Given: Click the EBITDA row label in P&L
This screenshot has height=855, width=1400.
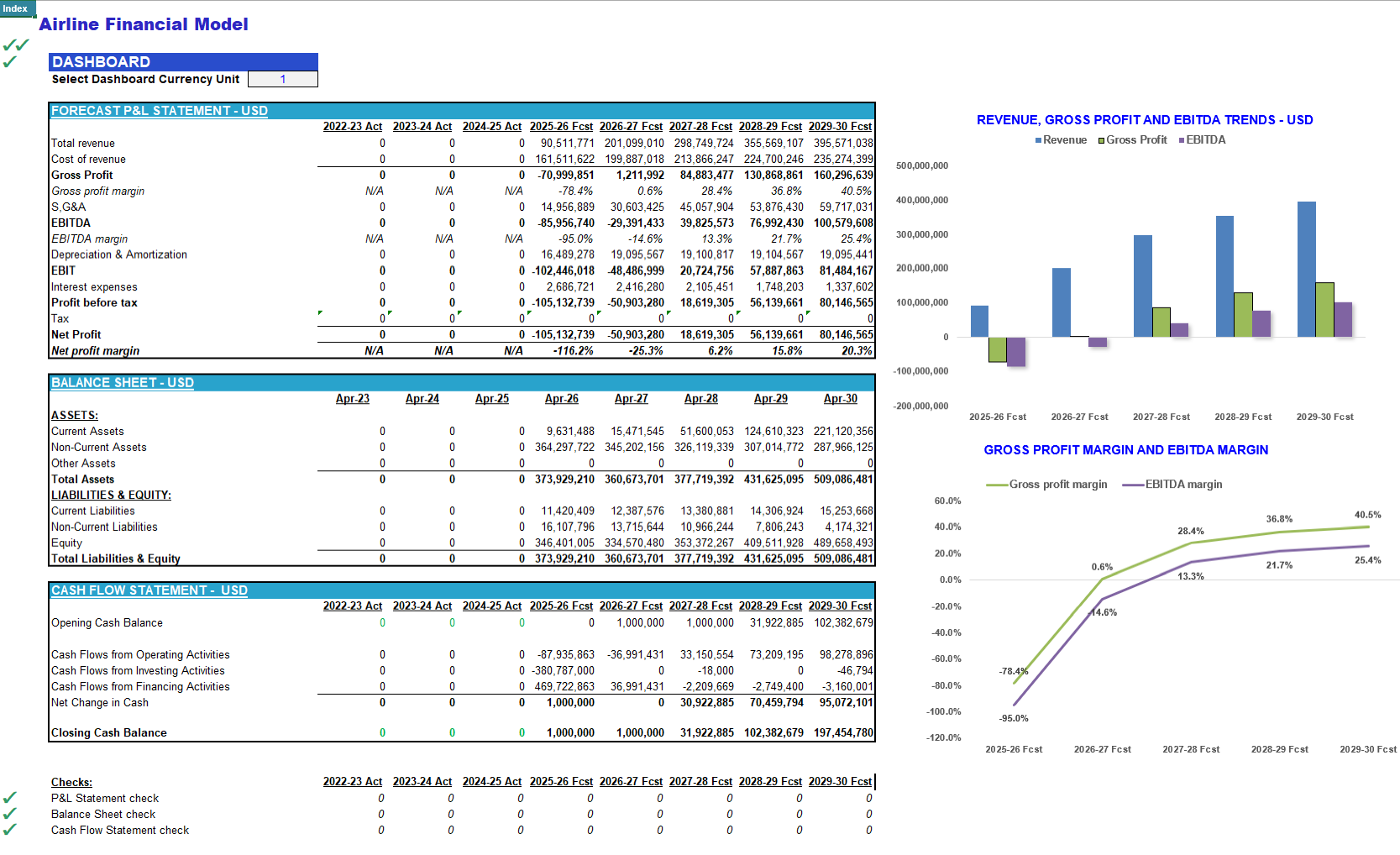Looking at the screenshot, I should [x=71, y=223].
